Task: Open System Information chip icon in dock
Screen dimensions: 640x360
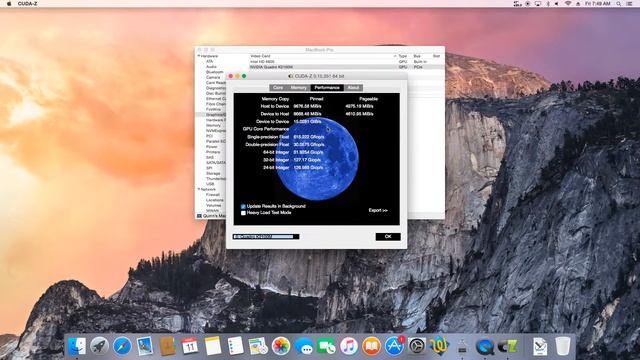Action: pyautogui.click(x=462, y=347)
